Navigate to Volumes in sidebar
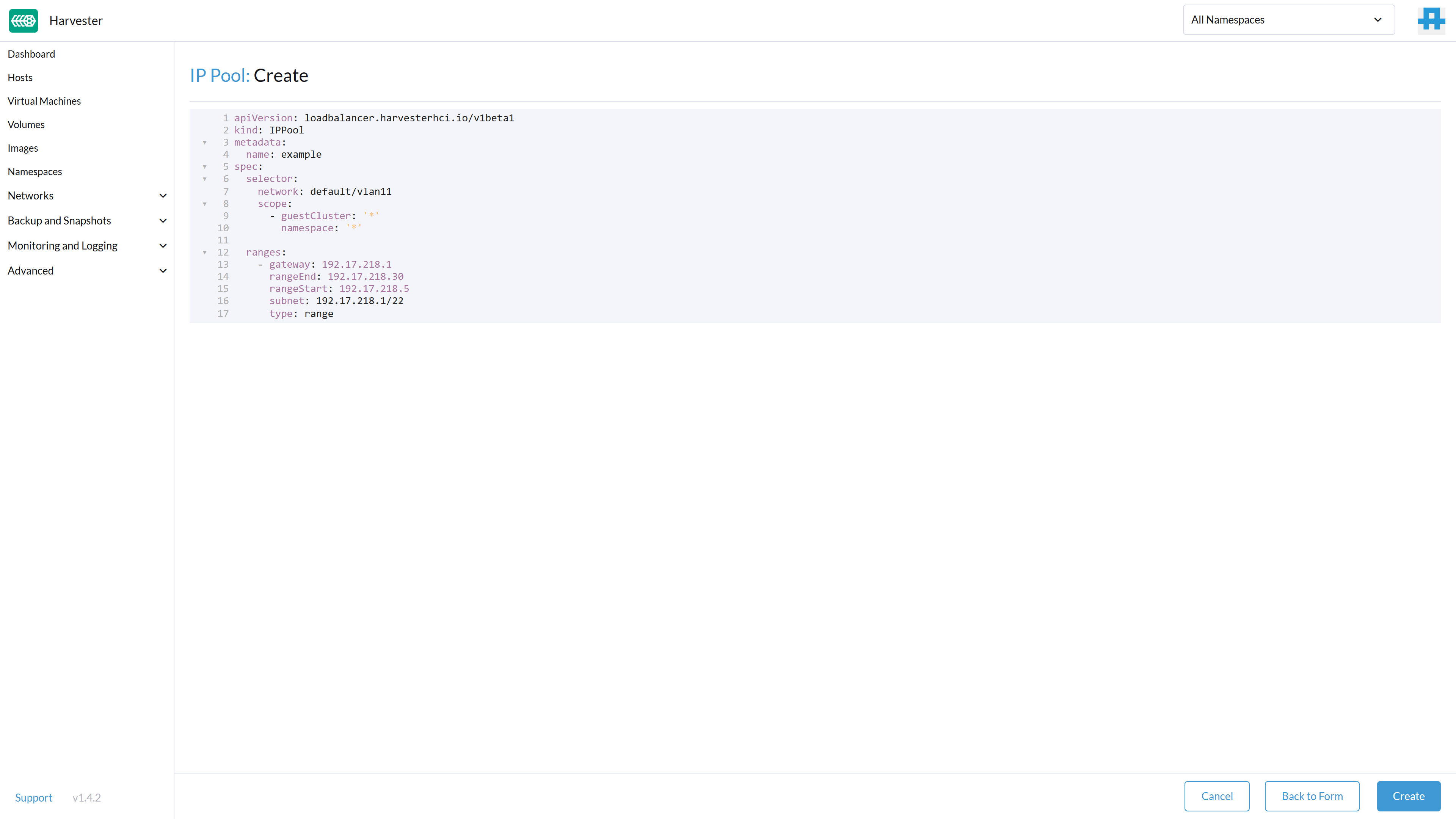The width and height of the screenshot is (1456, 819). pyautogui.click(x=26, y=125)
